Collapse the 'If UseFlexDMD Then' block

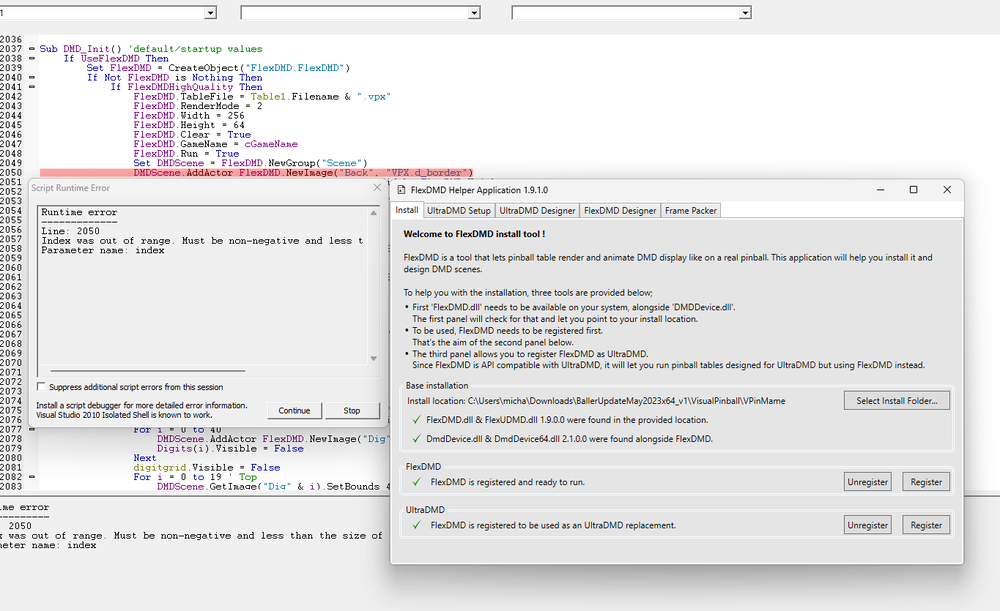(32, 58)
